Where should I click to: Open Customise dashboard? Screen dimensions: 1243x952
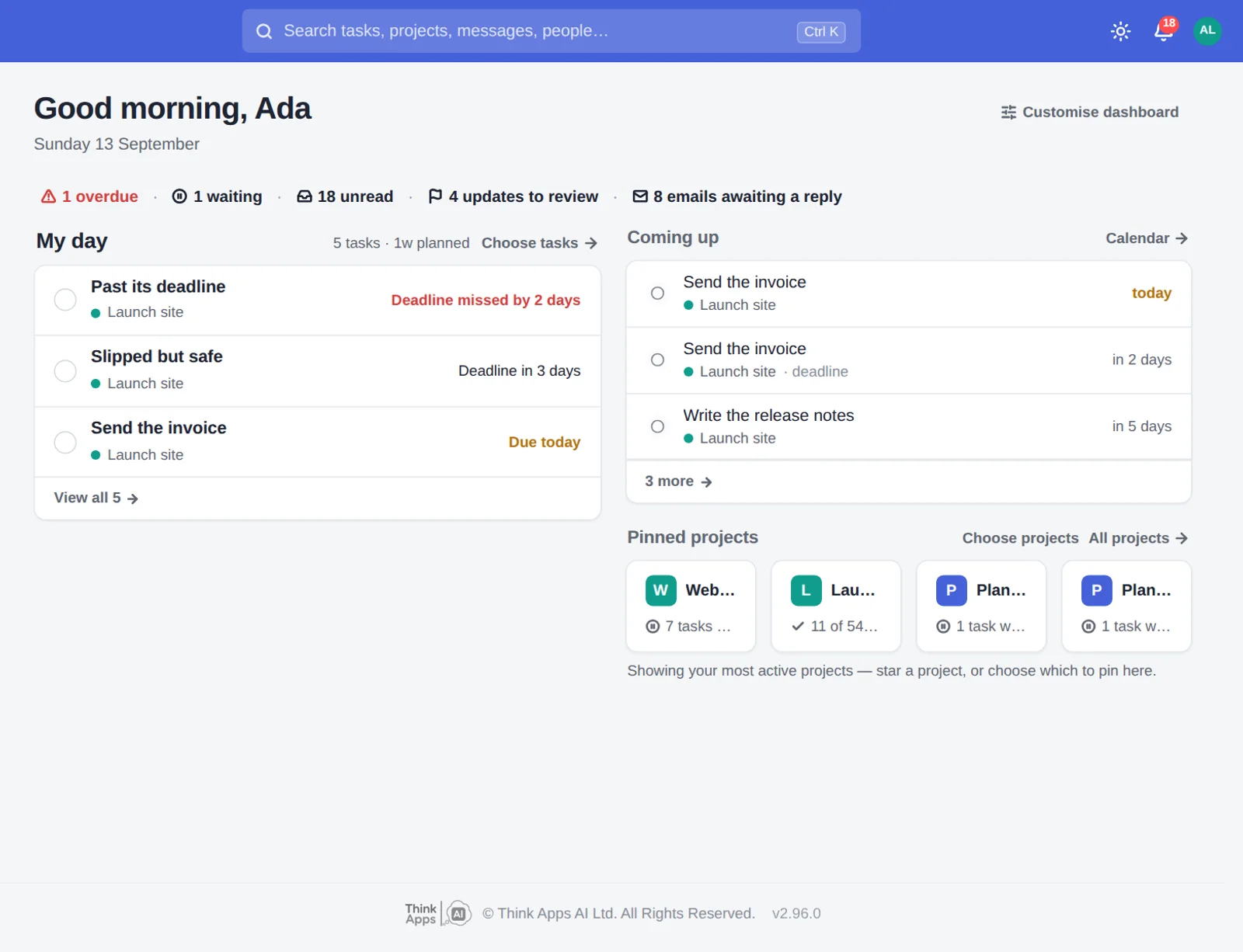[1090, 112]
